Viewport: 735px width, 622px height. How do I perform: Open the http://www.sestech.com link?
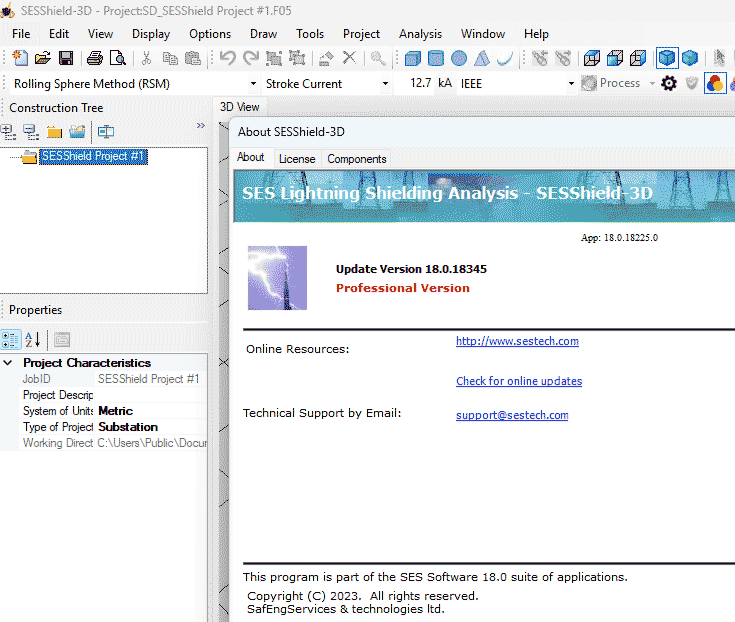coord(518,341)
